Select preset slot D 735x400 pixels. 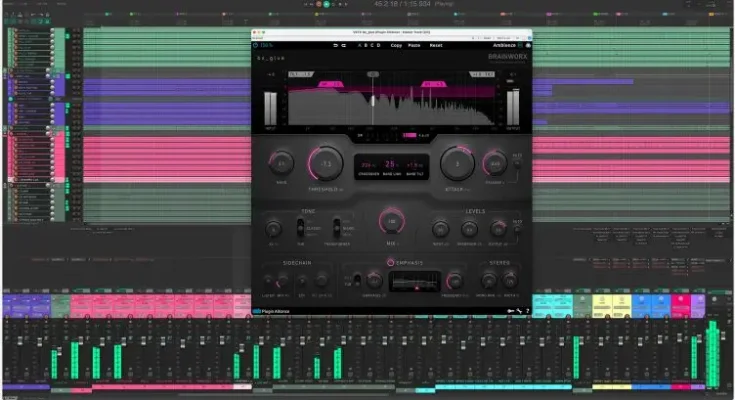coord(379,45)
